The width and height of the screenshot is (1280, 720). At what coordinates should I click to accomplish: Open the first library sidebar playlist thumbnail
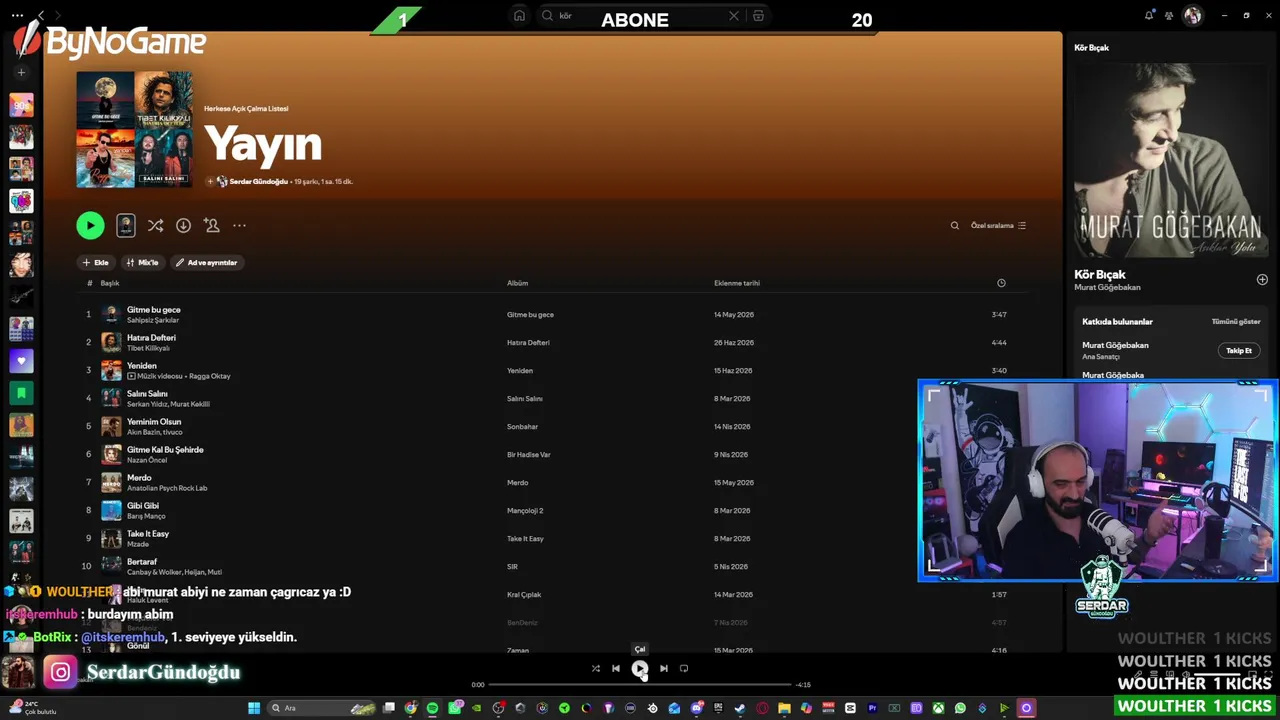pos(21,105)
